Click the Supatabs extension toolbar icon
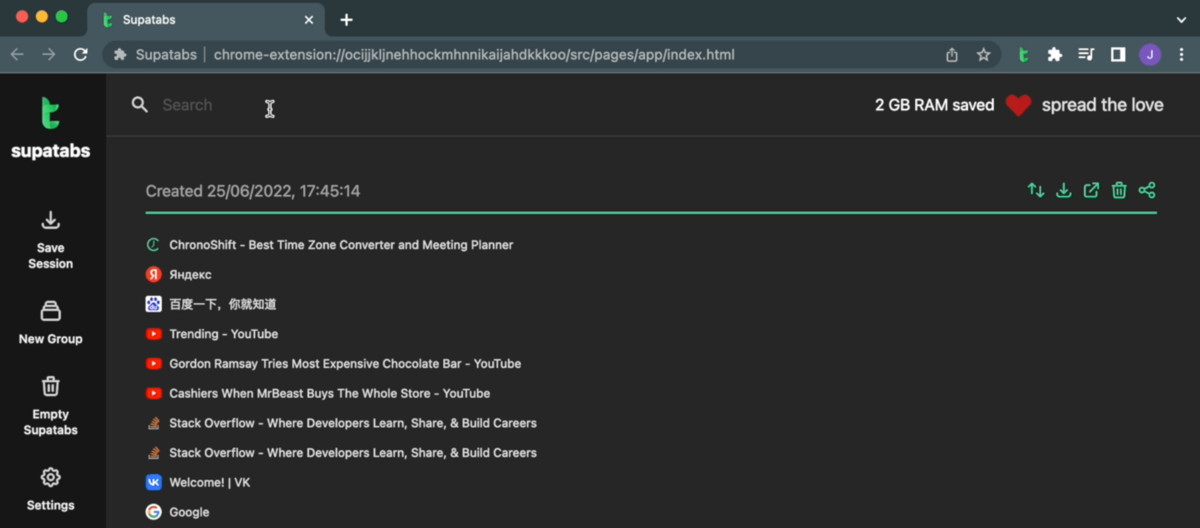The image size is (1200, 528). pyautogui.click(x=1023, y=55)
